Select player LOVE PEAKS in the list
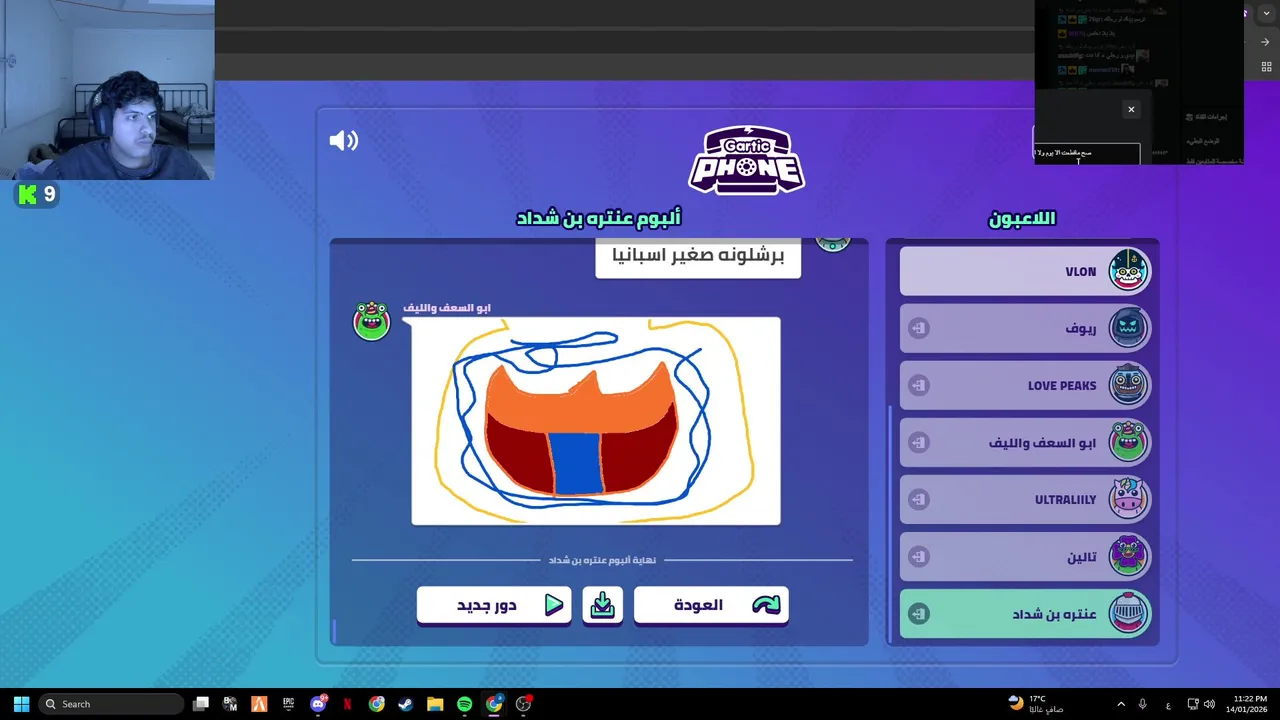This screenshot has width=1280, height=720. 1025,385
